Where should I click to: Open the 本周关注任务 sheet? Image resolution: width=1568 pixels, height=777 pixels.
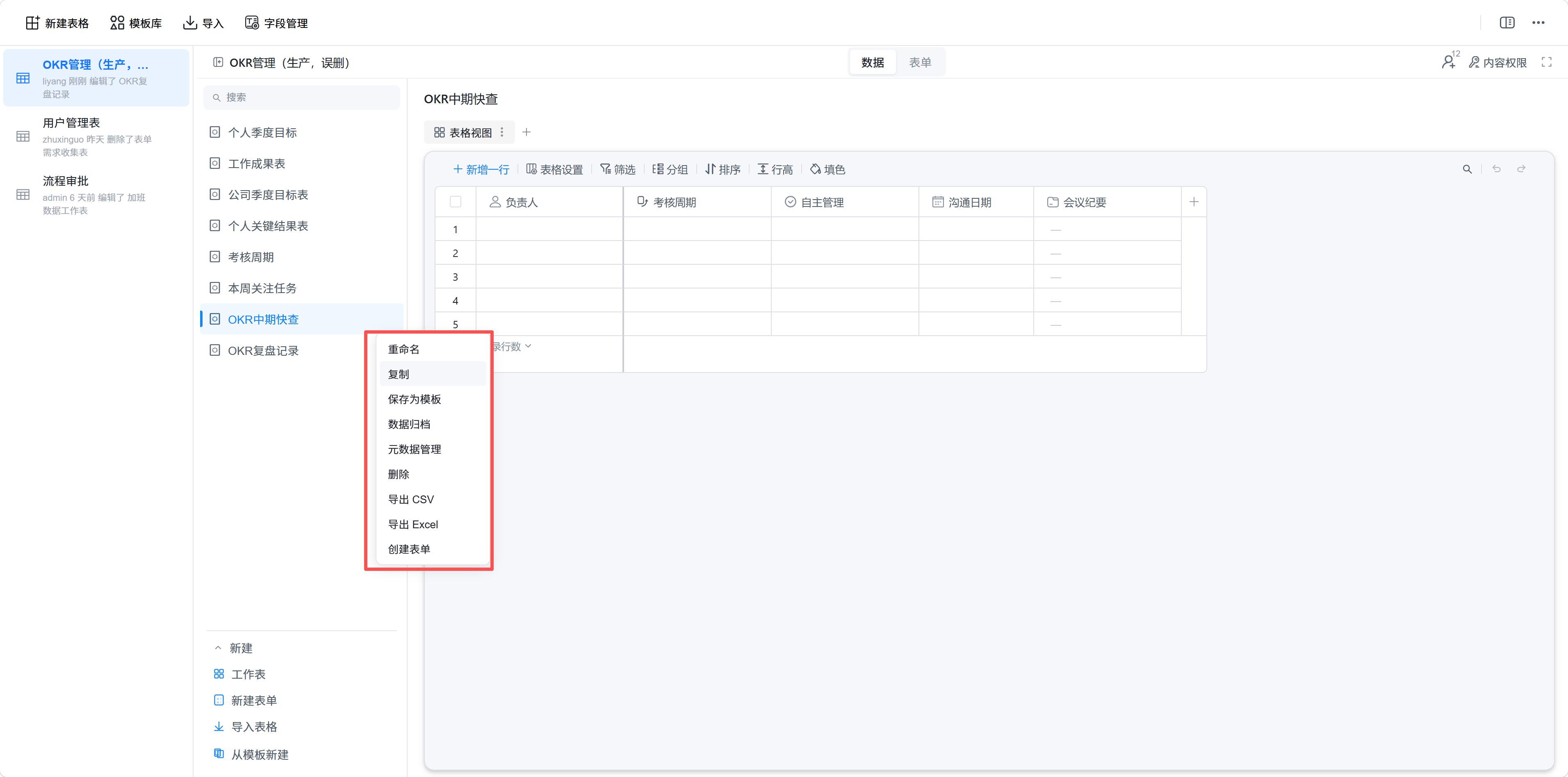pyautogui.click(x=302, y=288)
